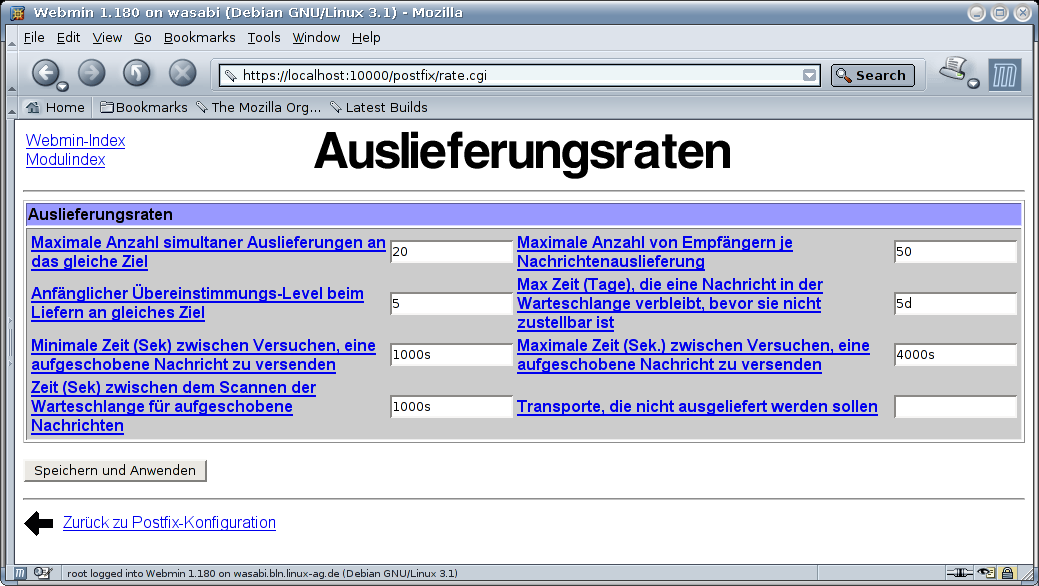
Task: Click Speichern und Anwenden button
Action: 115,471
